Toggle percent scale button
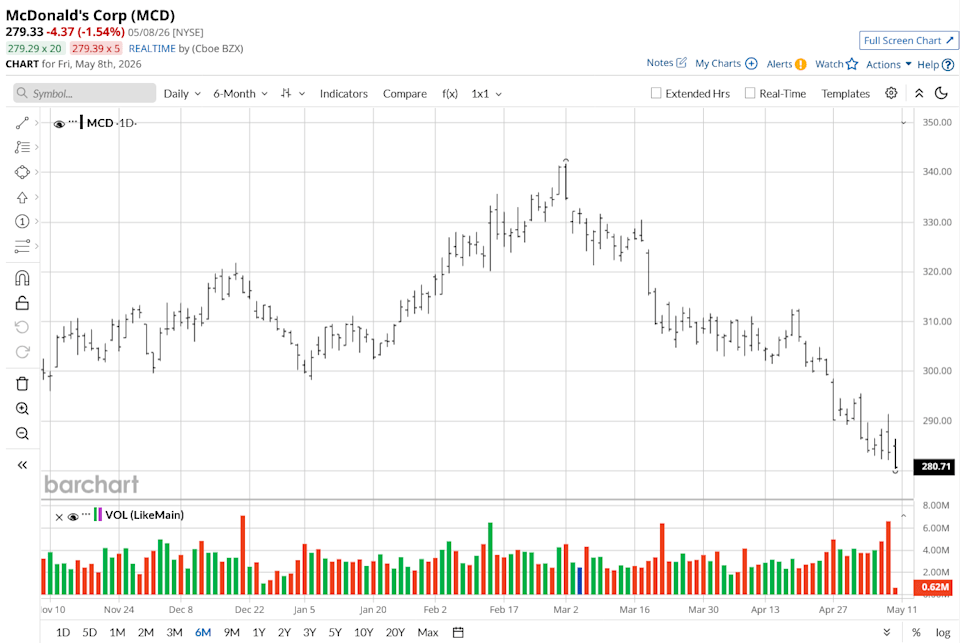 click(x=916, y=632)
